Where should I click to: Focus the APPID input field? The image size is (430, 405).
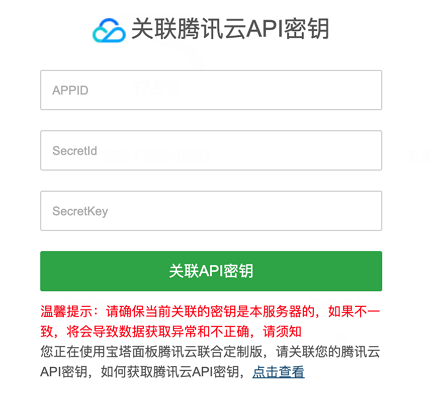(211, 90)
